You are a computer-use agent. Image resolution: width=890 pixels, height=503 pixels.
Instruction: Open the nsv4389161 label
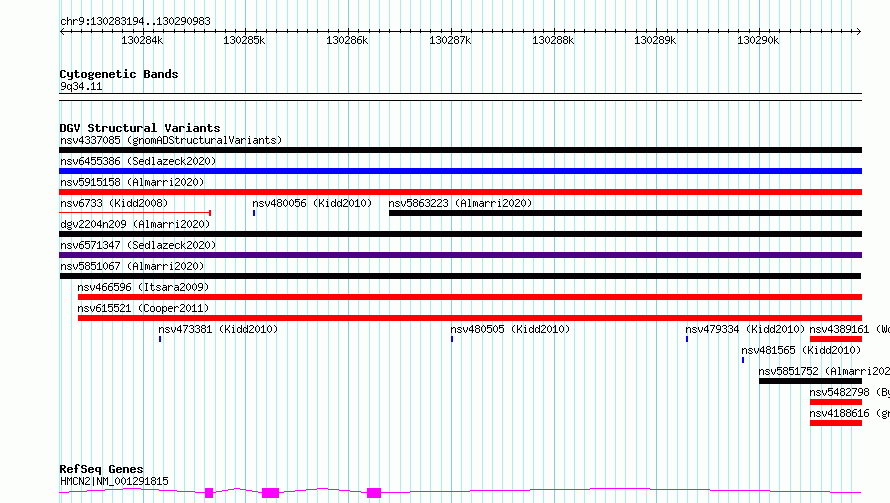point(850,329)
